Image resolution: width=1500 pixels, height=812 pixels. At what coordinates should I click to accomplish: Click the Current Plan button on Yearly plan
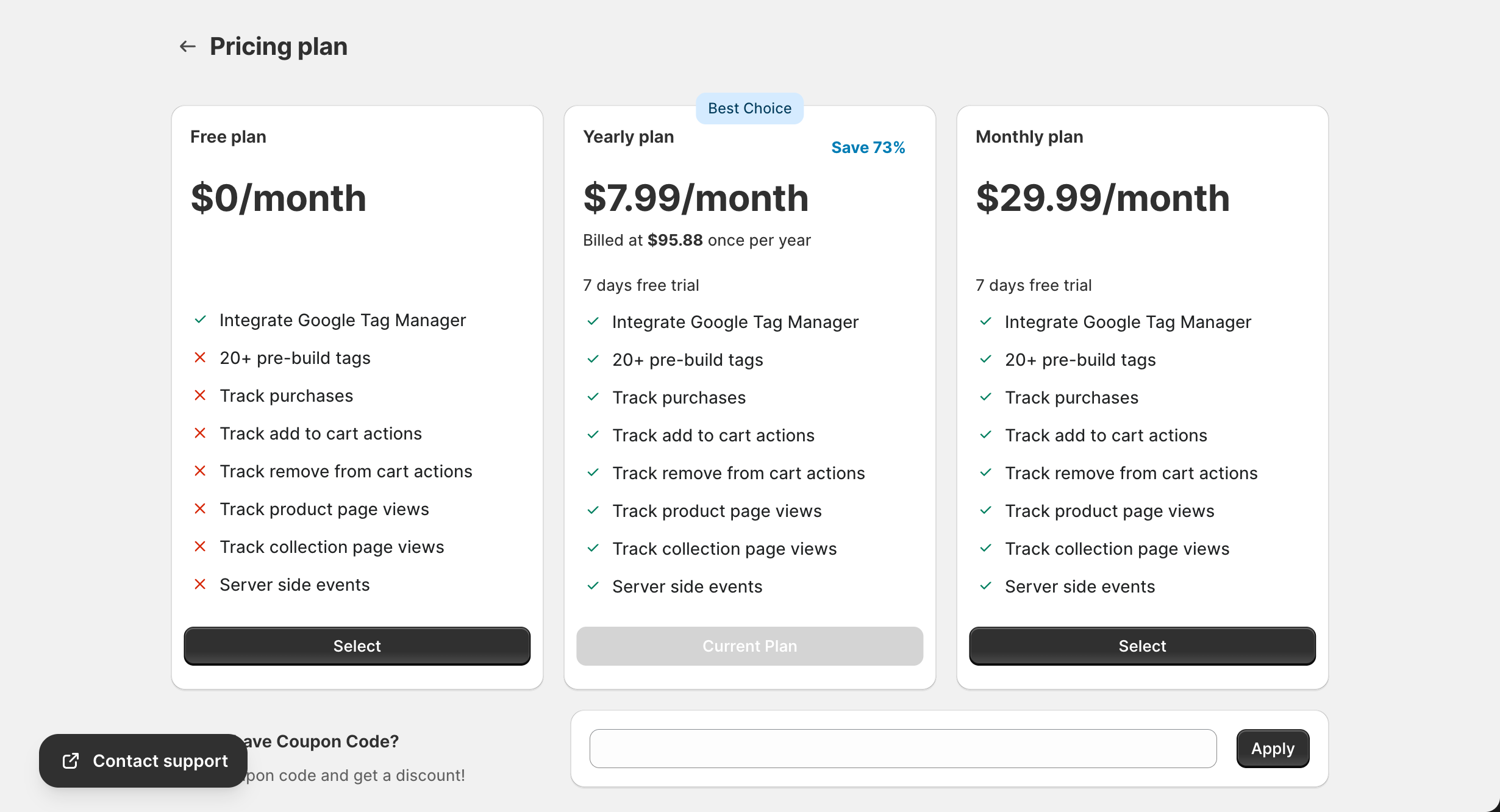[749, 646]
